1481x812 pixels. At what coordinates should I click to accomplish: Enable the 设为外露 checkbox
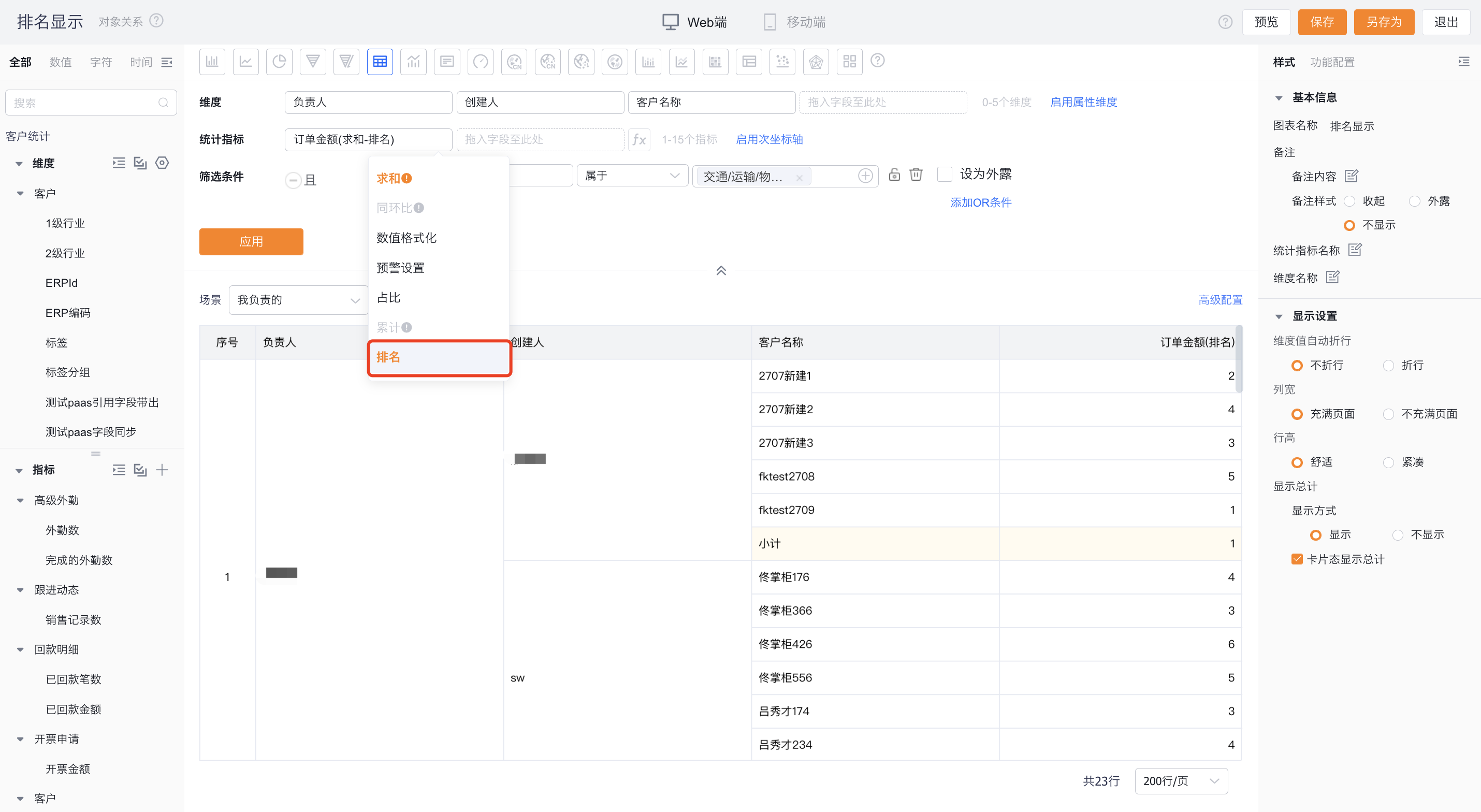tap(945, 173)
